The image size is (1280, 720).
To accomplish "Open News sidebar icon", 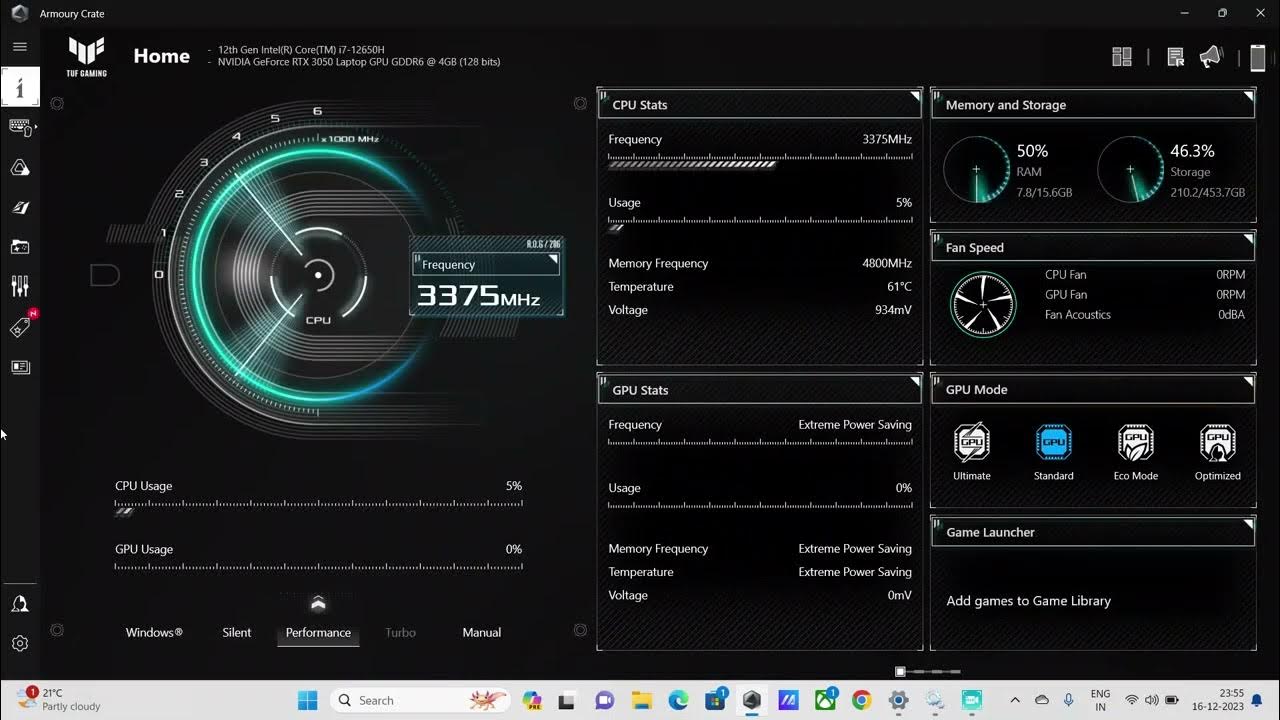I will tap(20, 367).
